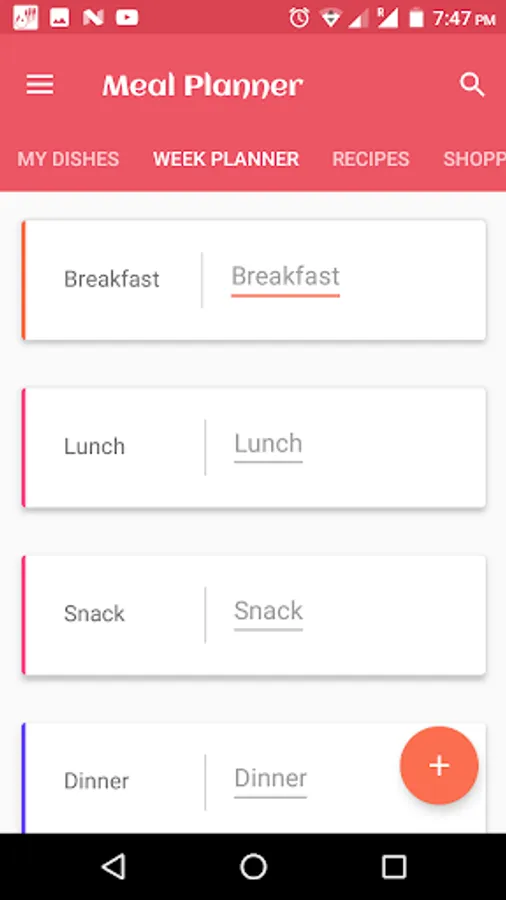The height and width of the screenshot is (900, 506).
Task: Open the Recipes tab
Action: [x=371, y=159]
